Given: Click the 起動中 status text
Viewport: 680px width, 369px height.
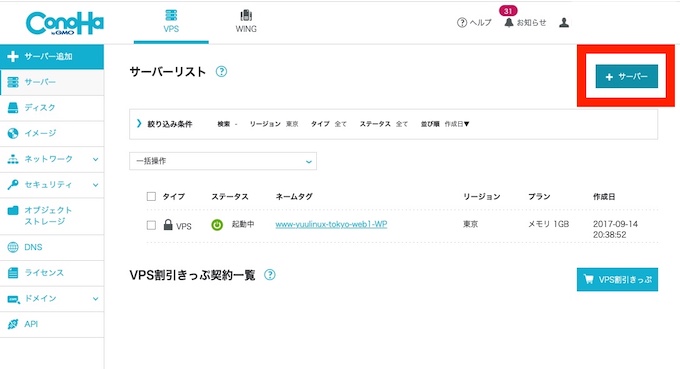Looking at the screenshot, I should (x=243, y=224).
